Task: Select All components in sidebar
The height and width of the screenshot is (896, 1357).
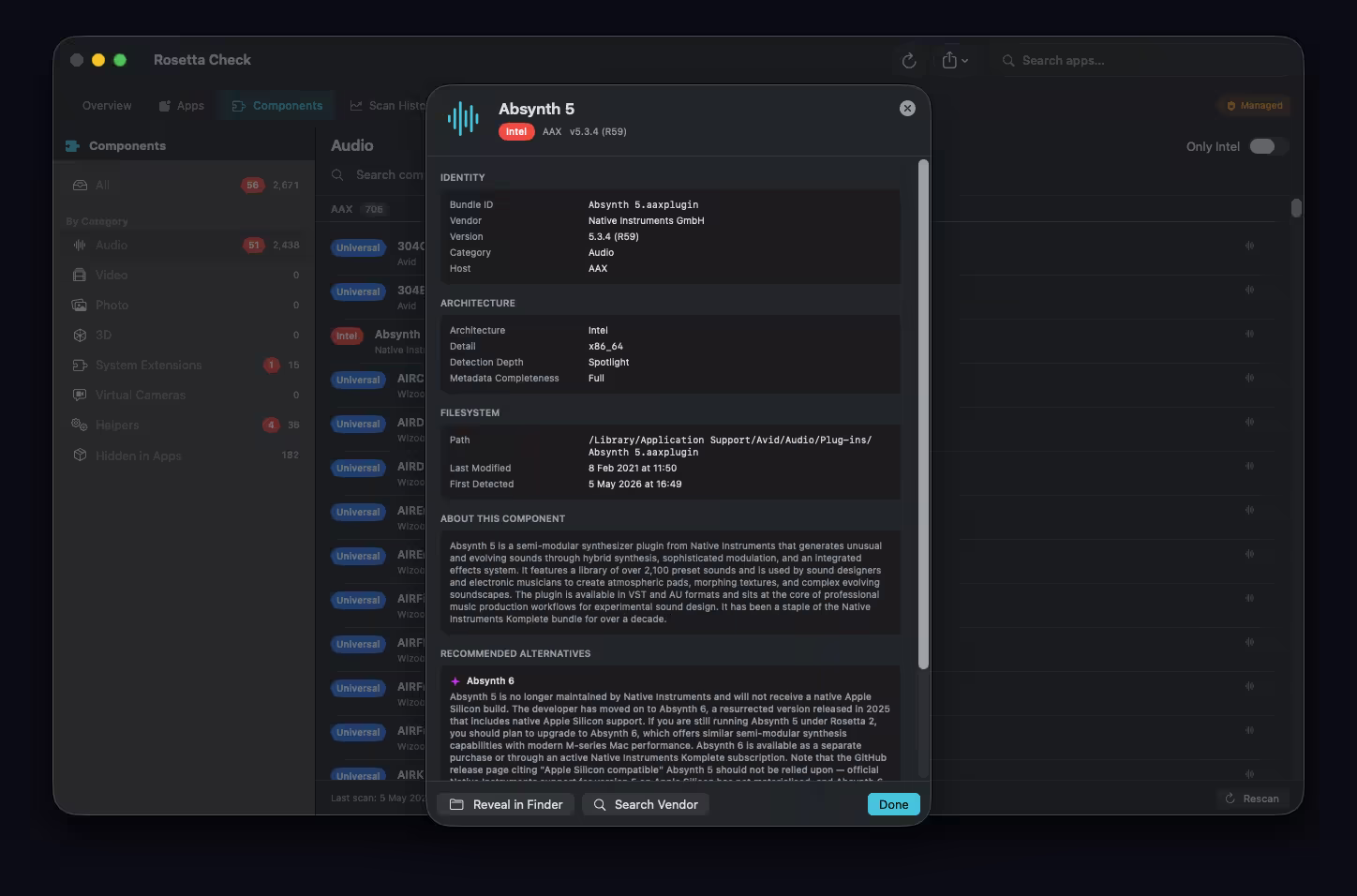Action: click(x=186, y=186)
